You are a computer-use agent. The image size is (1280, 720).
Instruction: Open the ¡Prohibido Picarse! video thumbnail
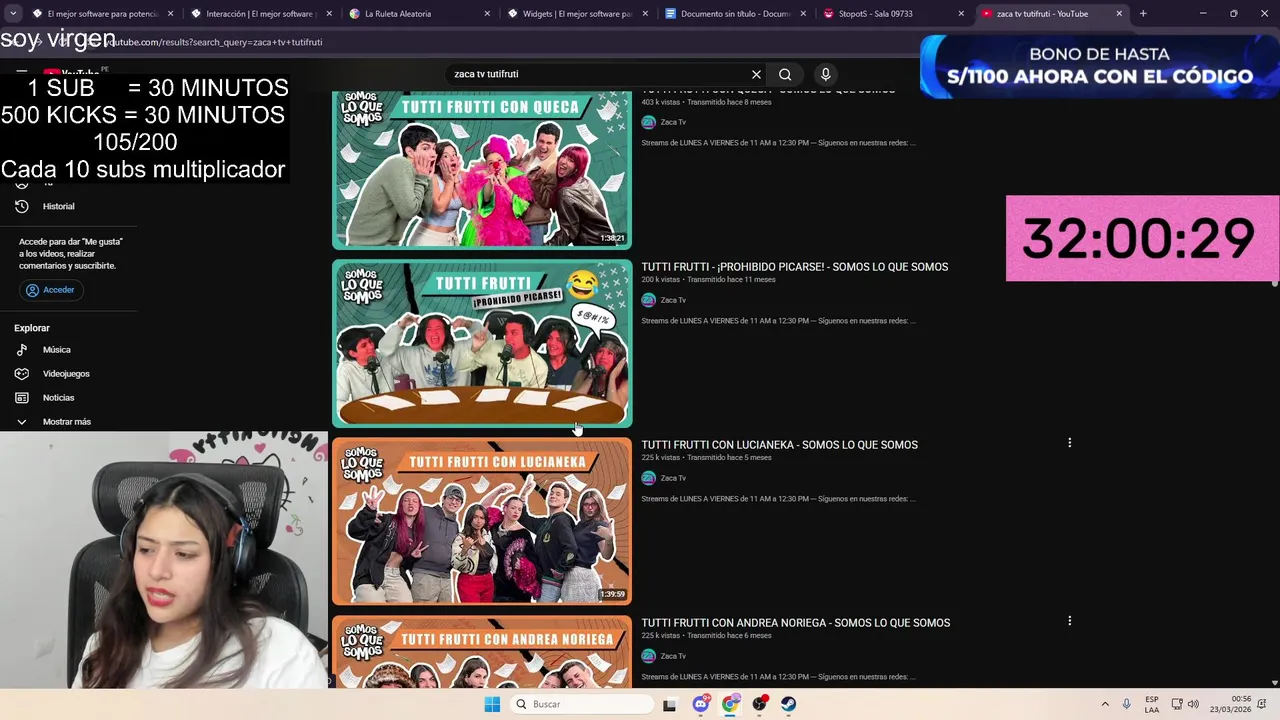[482, 343]
